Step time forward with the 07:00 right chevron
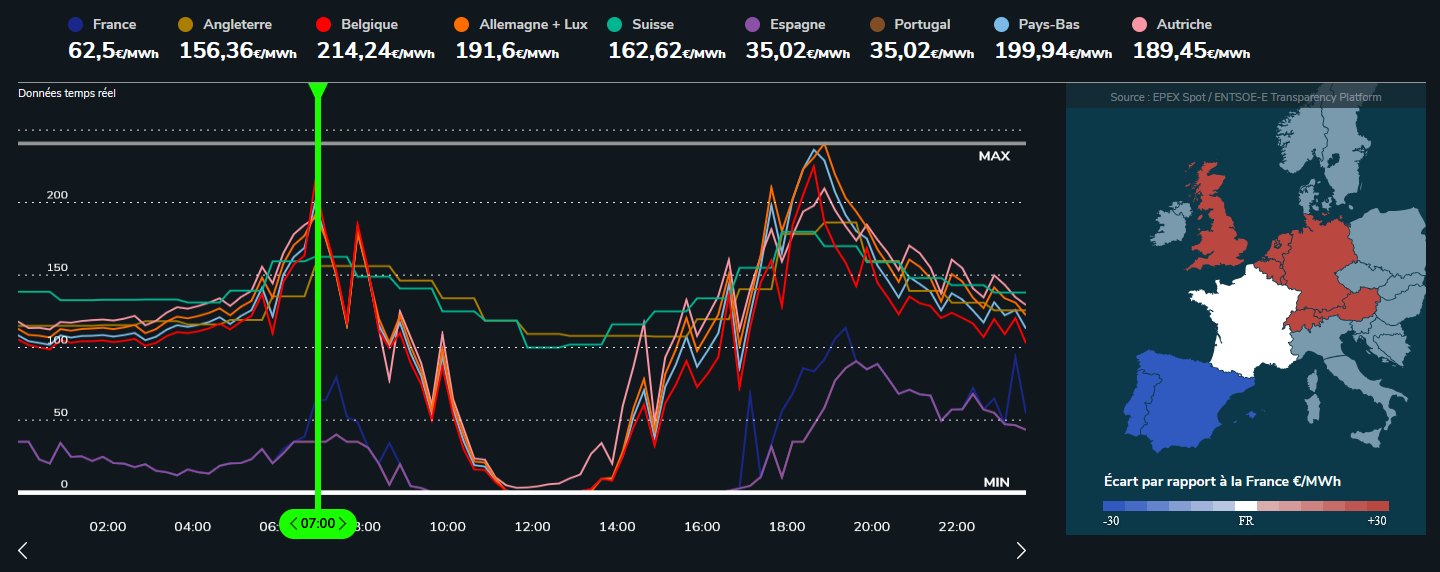The width and height of the screenshot is (1440, 572). 343,523
